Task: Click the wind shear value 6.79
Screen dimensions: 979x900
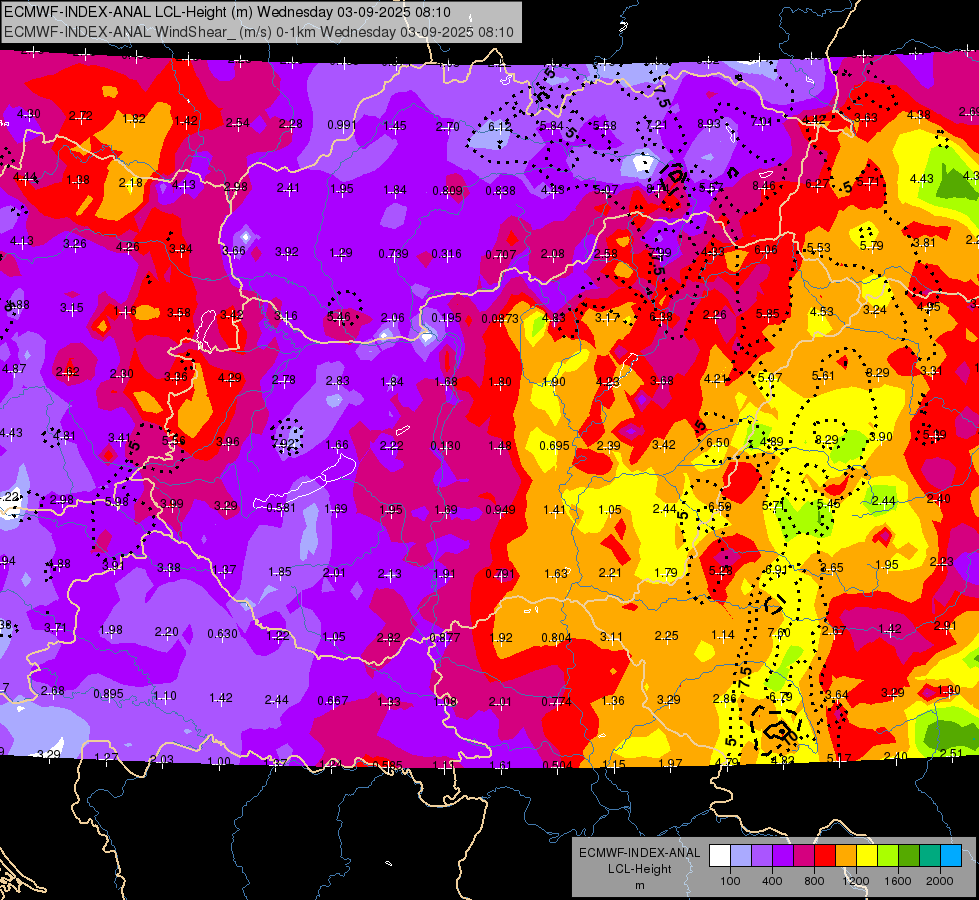Action: click(780, 696)
